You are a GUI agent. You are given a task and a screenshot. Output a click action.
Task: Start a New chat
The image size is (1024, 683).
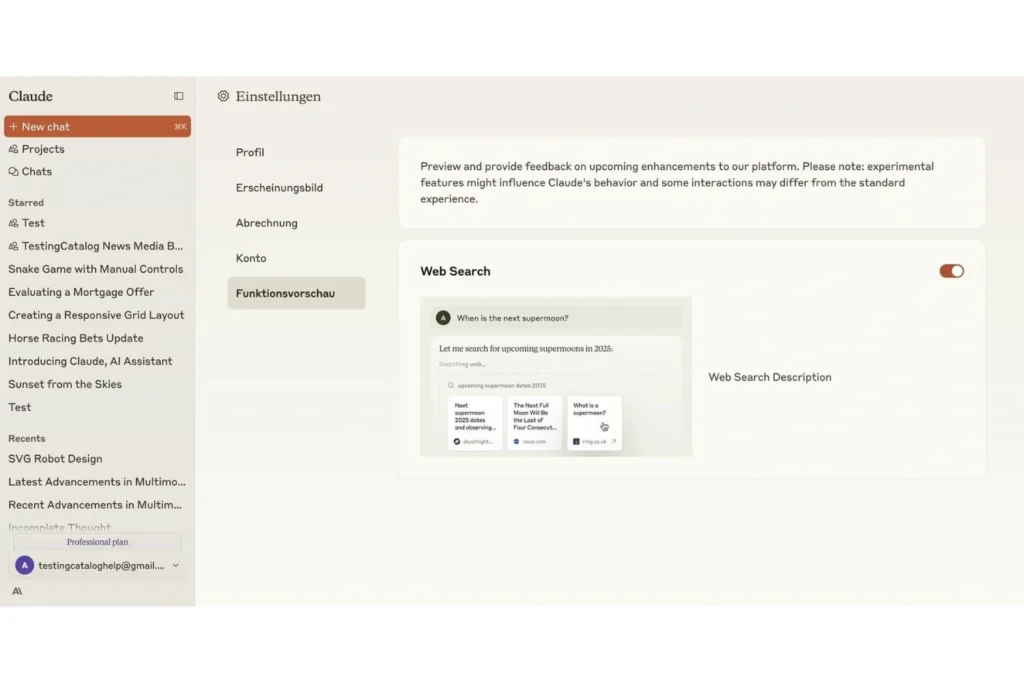(x=97, y=127)
